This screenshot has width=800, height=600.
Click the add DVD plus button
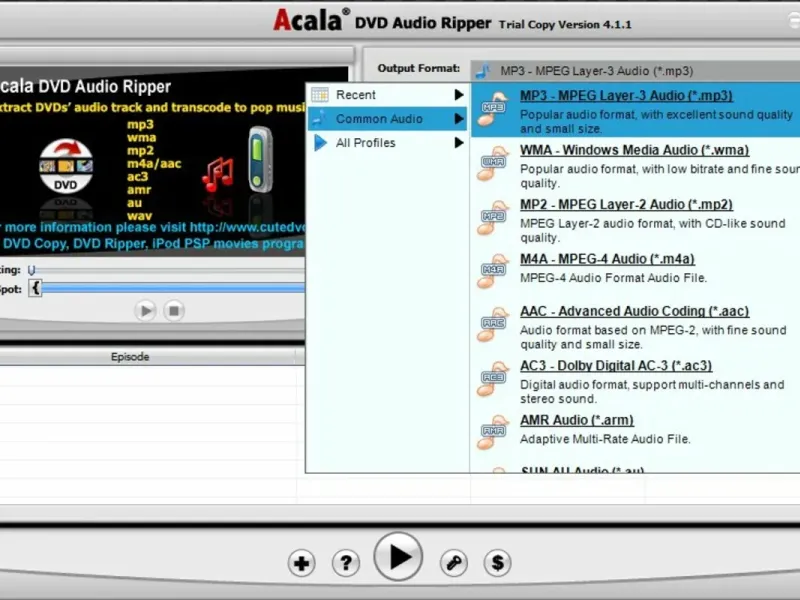(302, 563)
